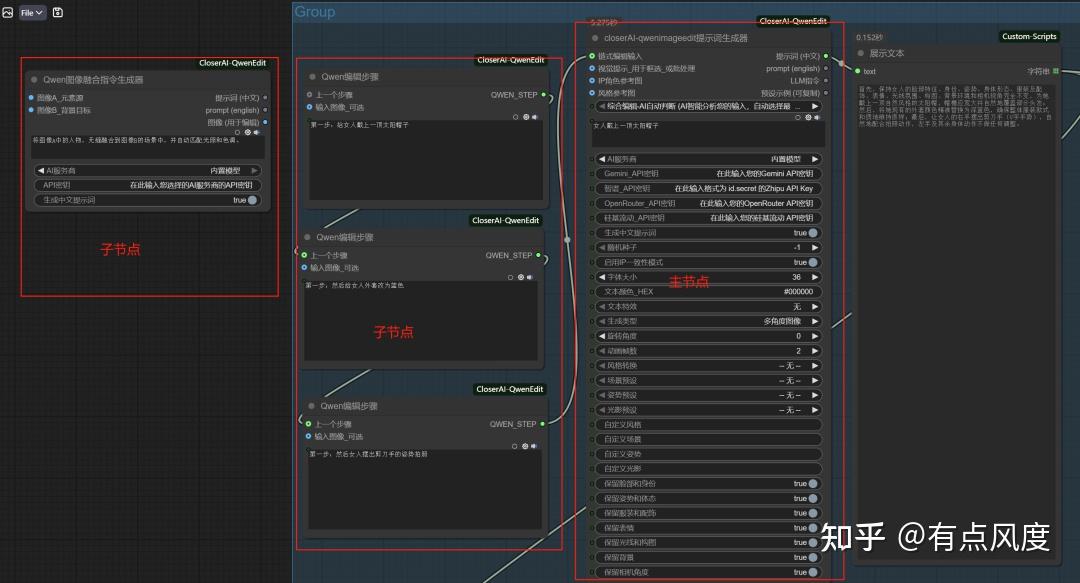This screenshot has width=1080, height=583.
Task: Click title dot of Qwen编辑步骤 node with 太阳帽子 text
Action: pos(312,76)
